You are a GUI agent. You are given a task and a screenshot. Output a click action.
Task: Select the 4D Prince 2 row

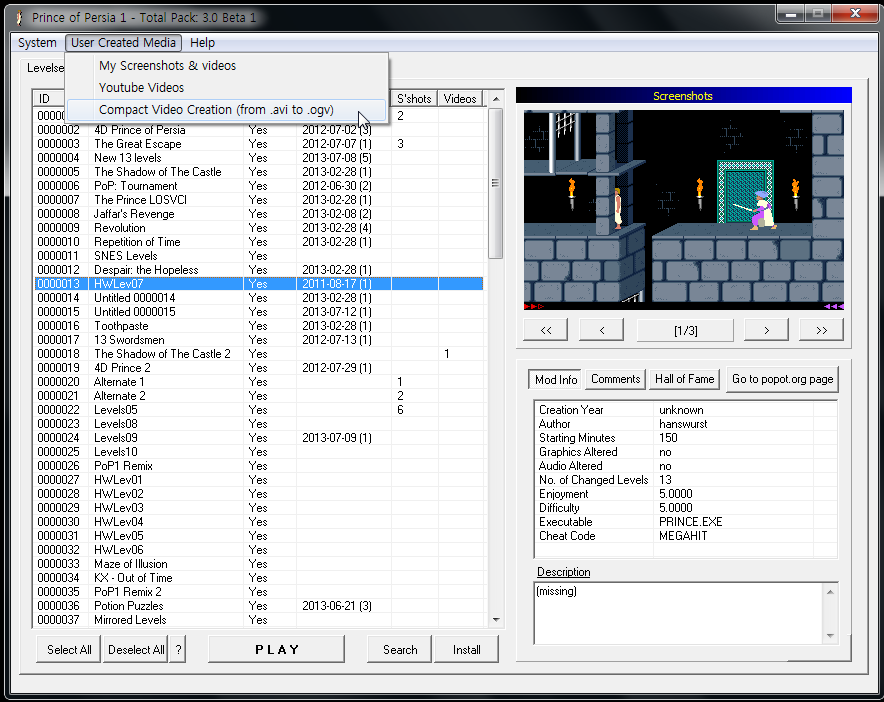click(x=259, y=368)
